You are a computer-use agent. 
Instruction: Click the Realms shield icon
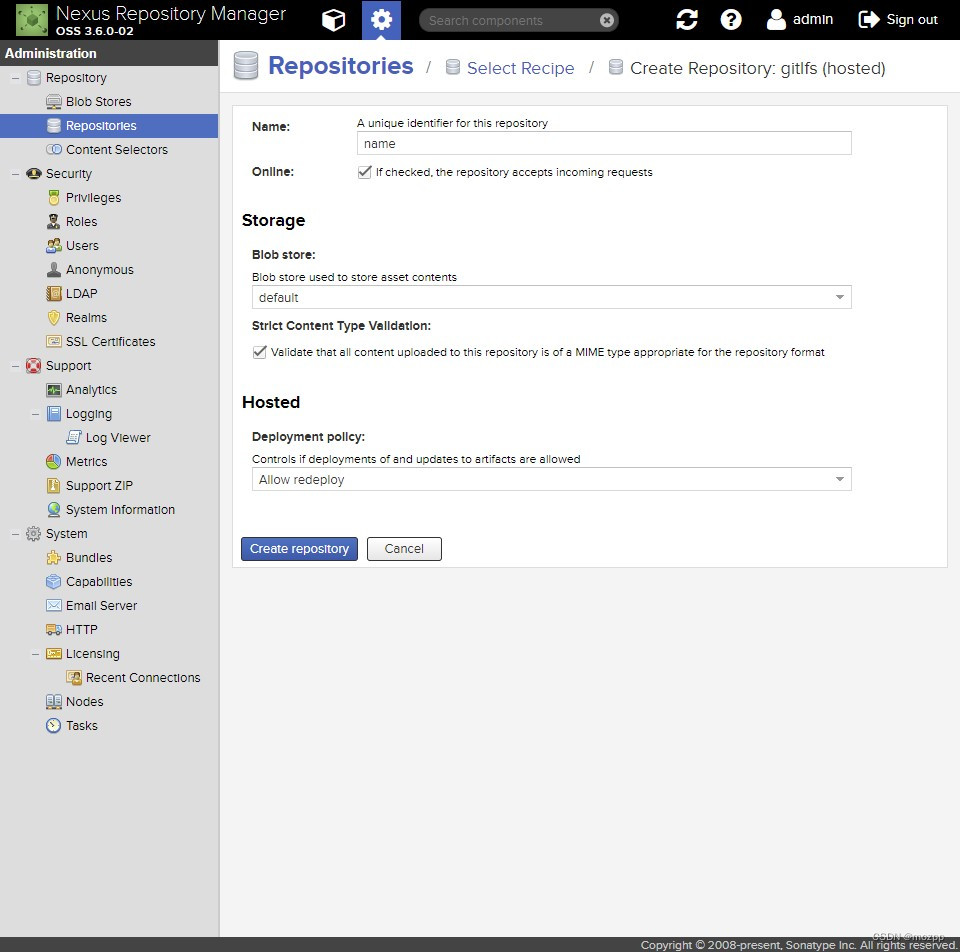click(54, 318)
